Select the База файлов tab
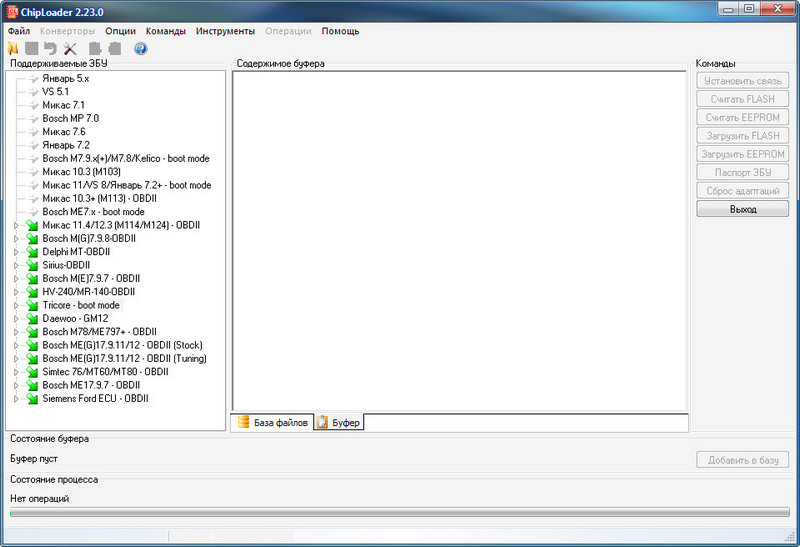Viewport: 800px width, 547px height. pyautogui.click(x=273, y=423)
